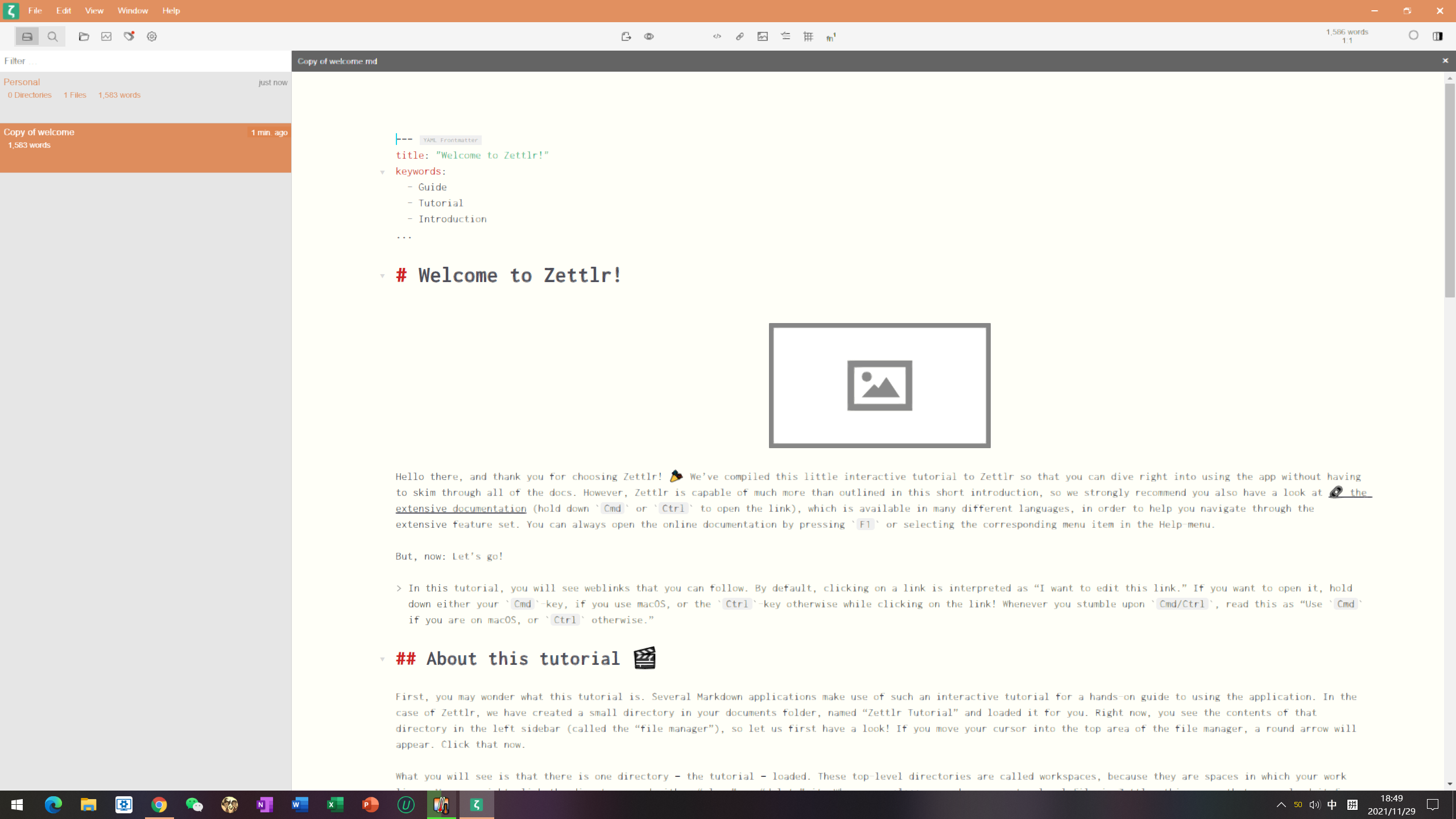This screenshot has height=819, width=1456.
Task: Switch to the file manager view toggle
Action: coord(27,36)
